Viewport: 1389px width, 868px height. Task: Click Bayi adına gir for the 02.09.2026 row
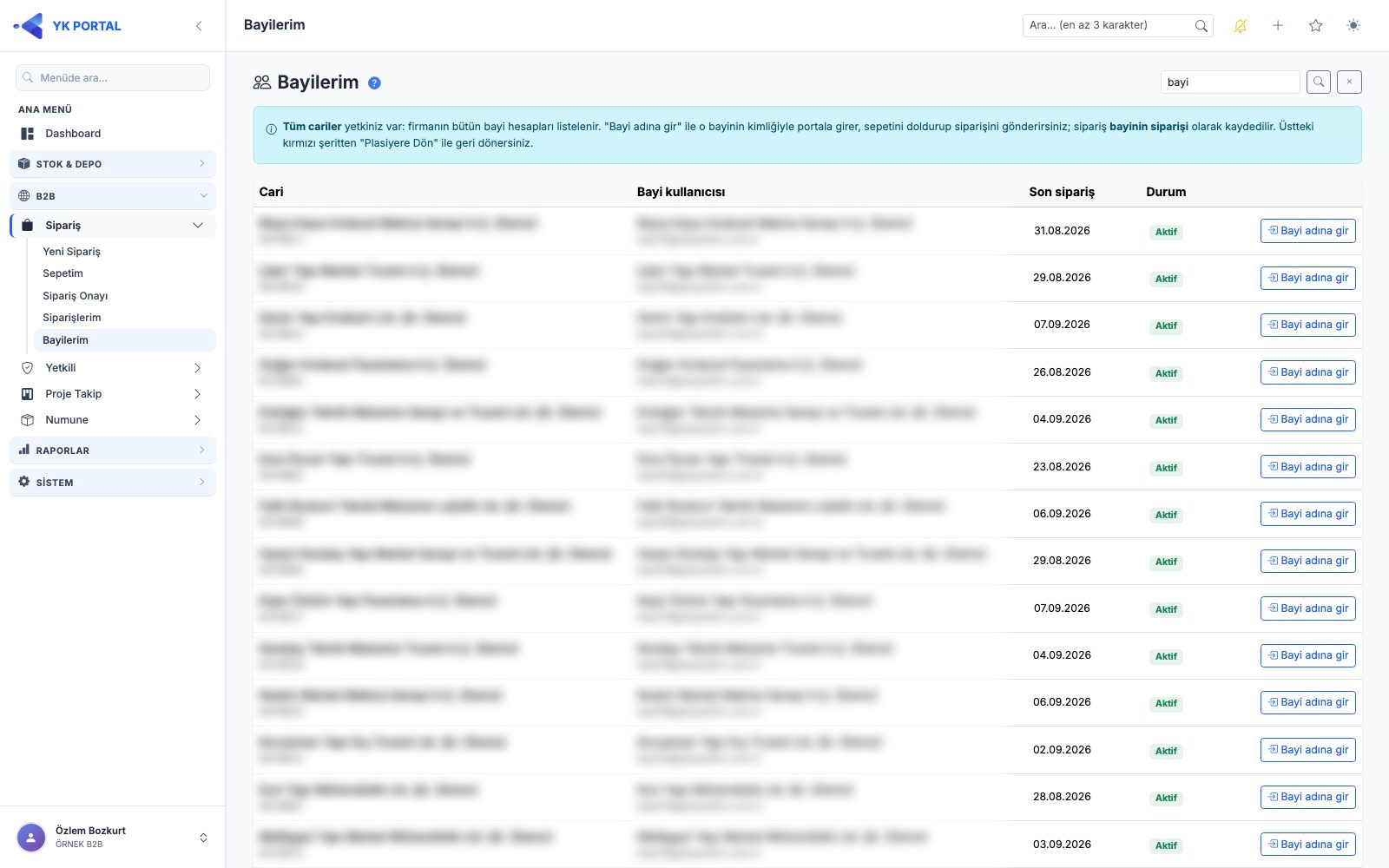[x=1307, y=750]
